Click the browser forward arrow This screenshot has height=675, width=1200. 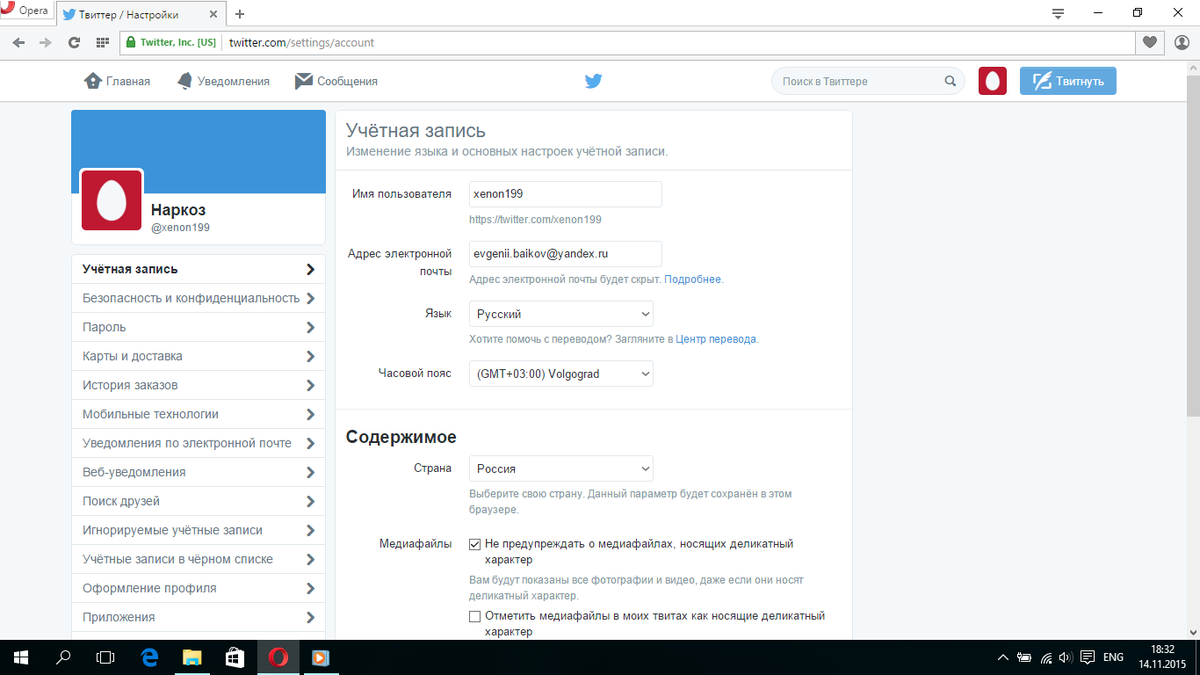[x=45, y=43]
